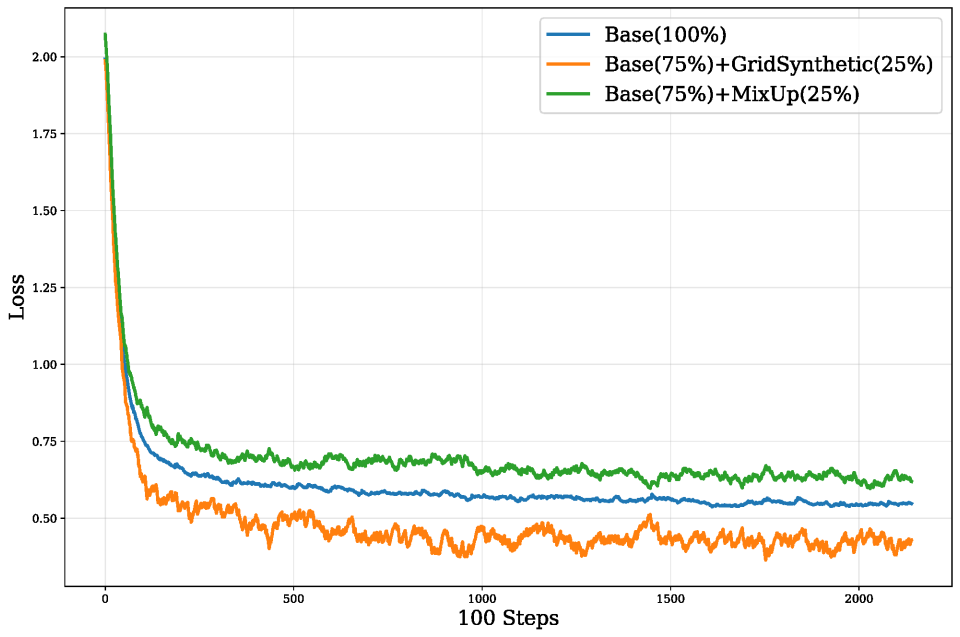Click the 0.50 y-axis tick label
The width and height of the screenshot is (960, 637).
(44, 518)
